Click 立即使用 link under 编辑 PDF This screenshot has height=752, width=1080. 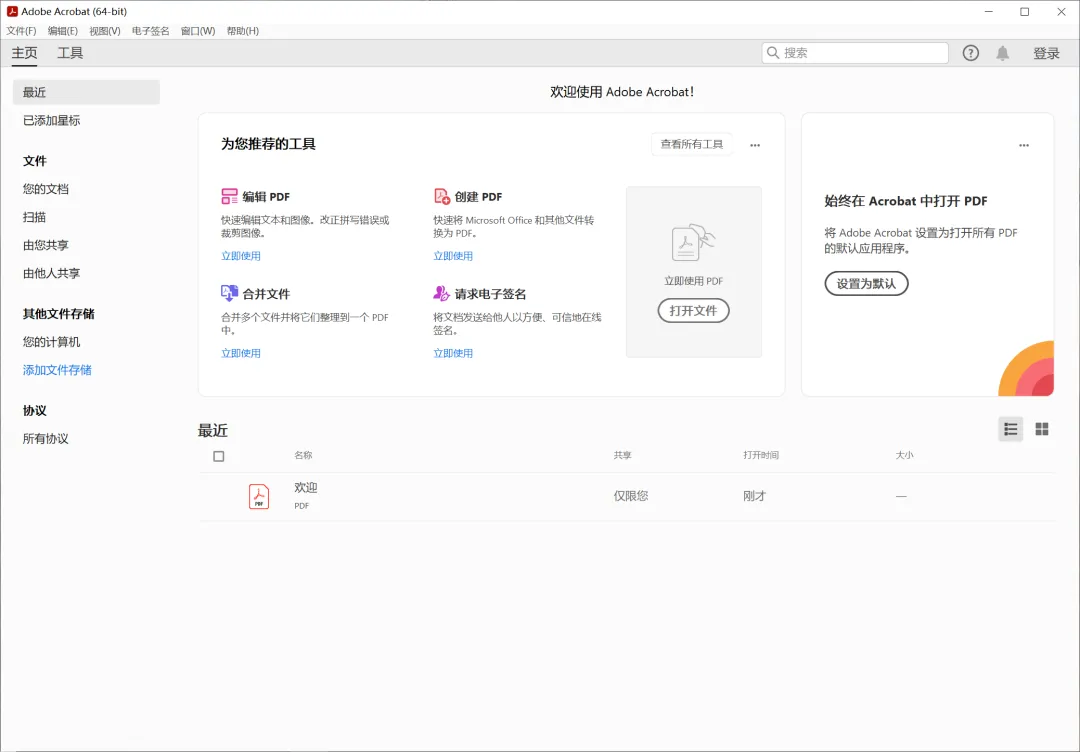240,256
